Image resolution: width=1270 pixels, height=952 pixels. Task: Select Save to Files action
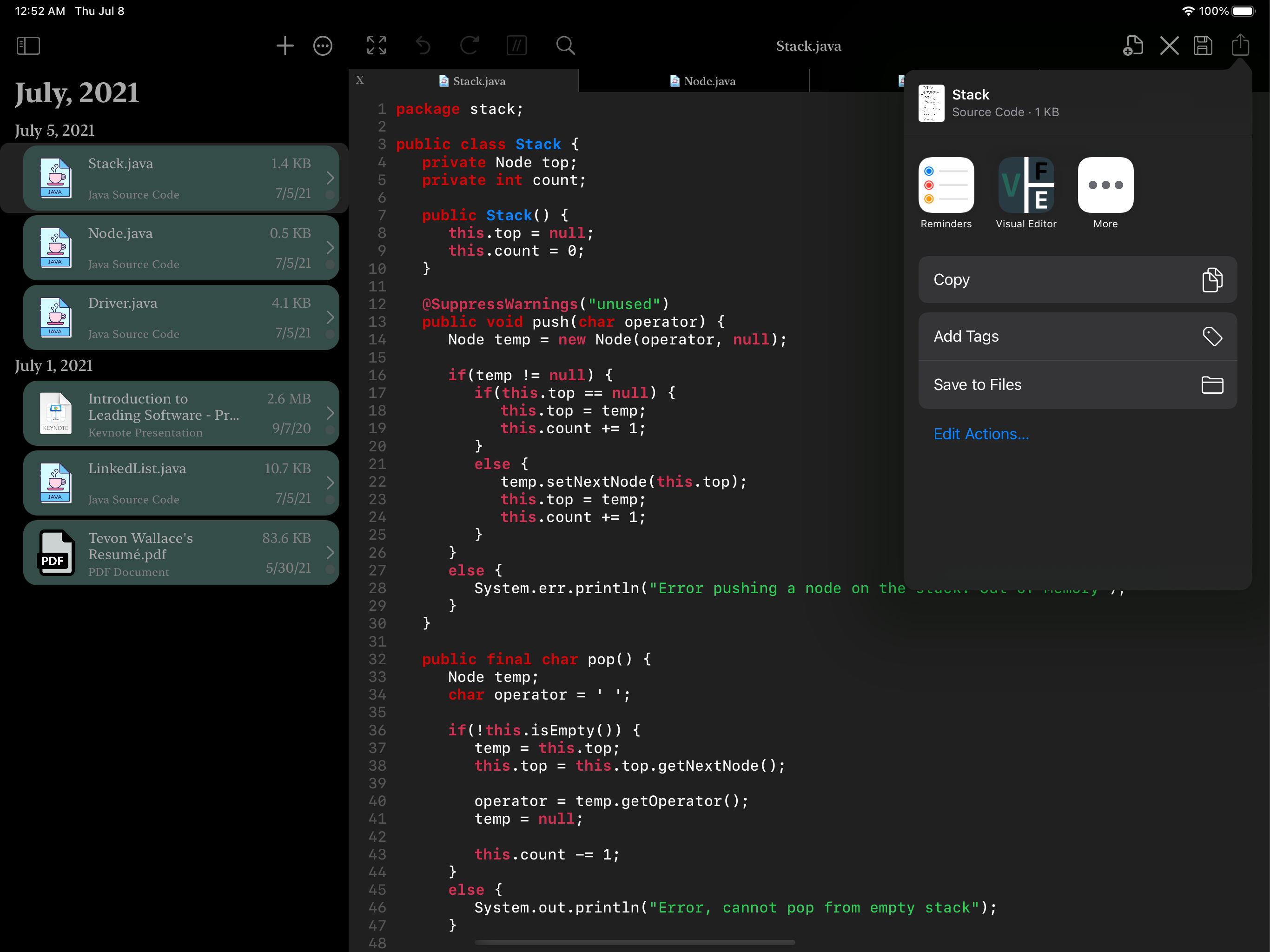click(1077, 385)
